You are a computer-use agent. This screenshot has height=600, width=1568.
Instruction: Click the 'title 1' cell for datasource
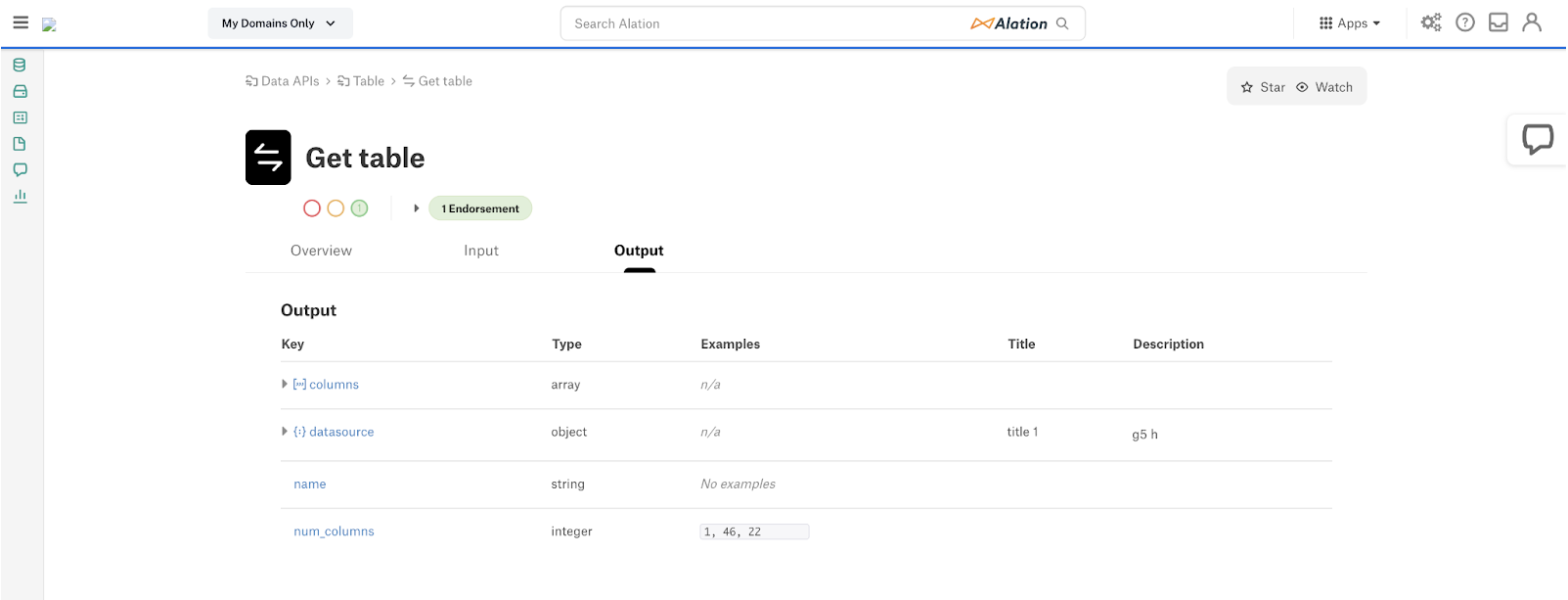click(x=1022, y=432)
